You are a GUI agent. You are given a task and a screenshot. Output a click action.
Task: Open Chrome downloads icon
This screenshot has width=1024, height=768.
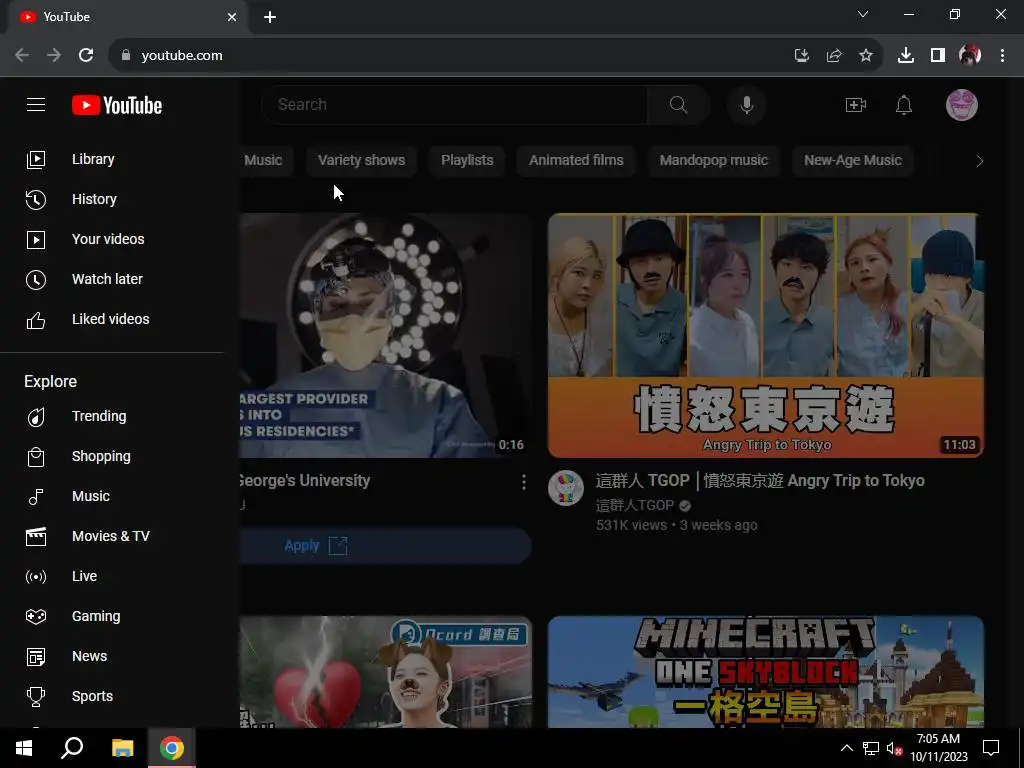(x=906, y=56)
